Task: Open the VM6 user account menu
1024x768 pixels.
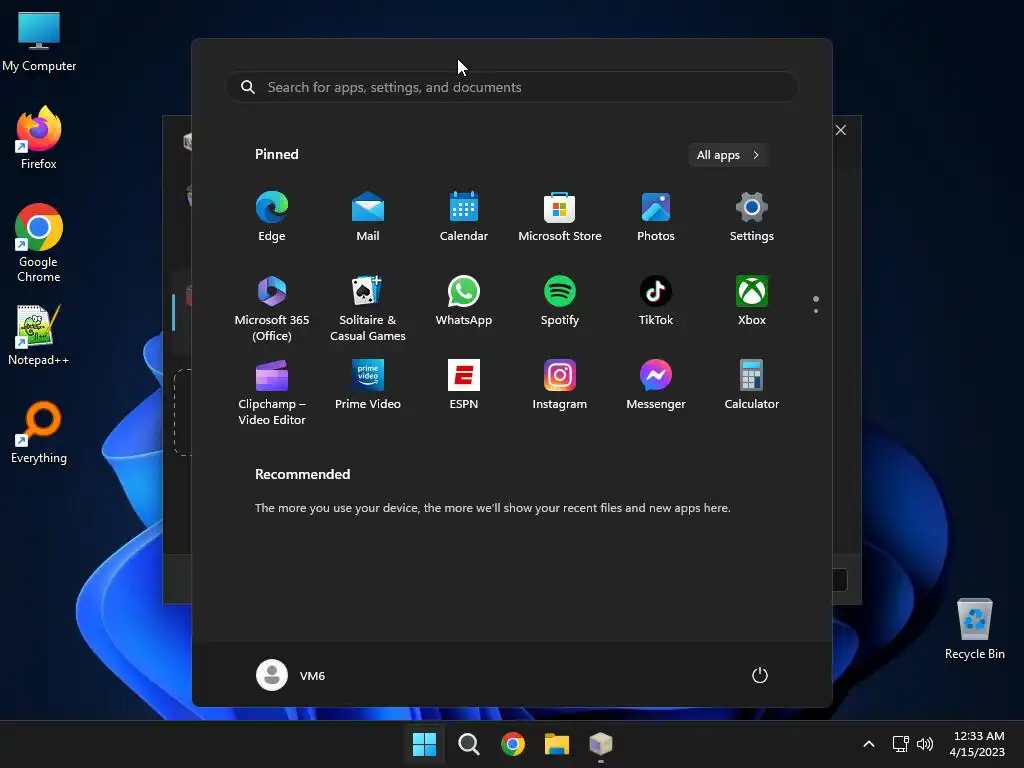Action: [291, 675]
